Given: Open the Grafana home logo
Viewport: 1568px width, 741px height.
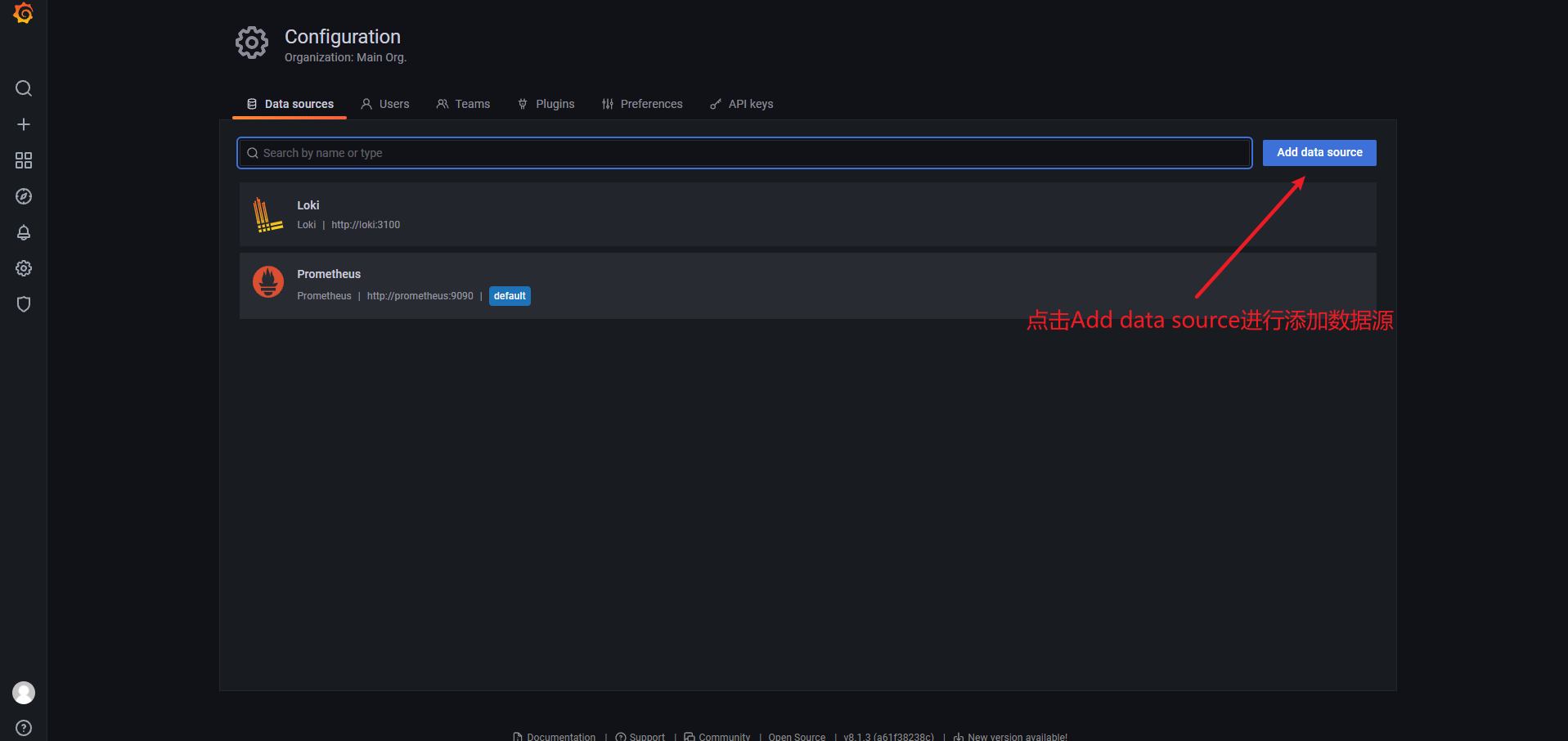Looking at the screenshot, I should point(23,13).
